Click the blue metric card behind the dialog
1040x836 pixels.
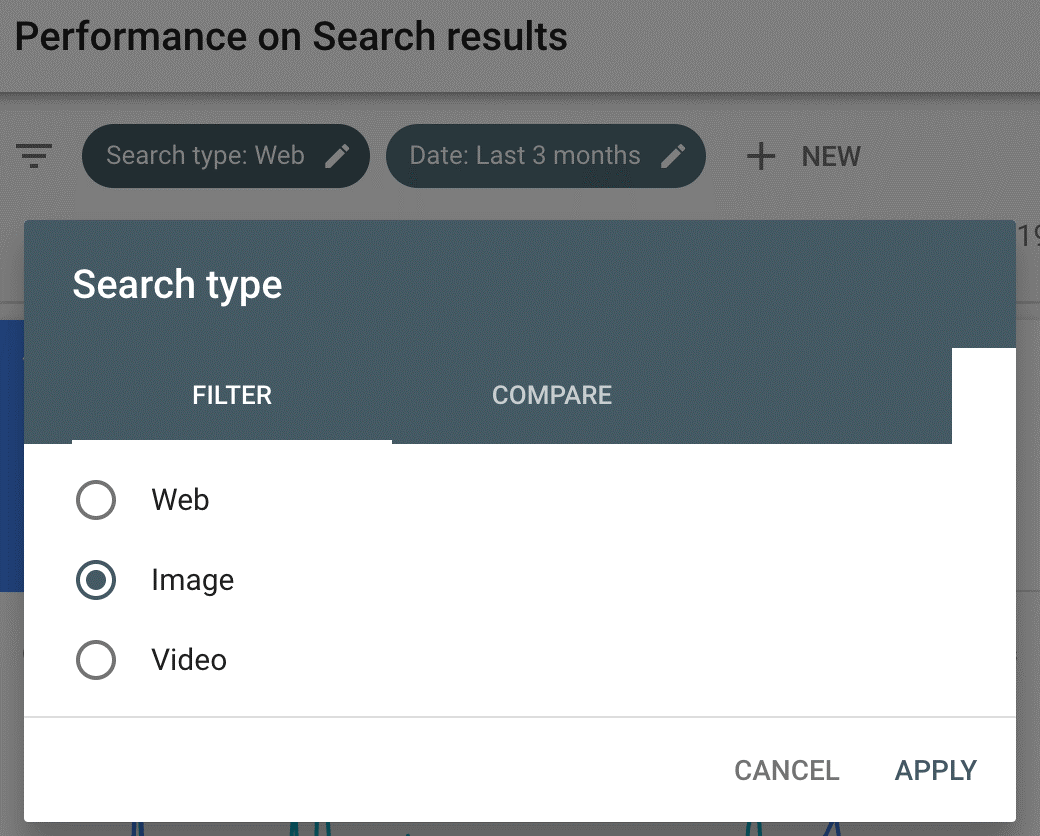click(x=12, y=455)
